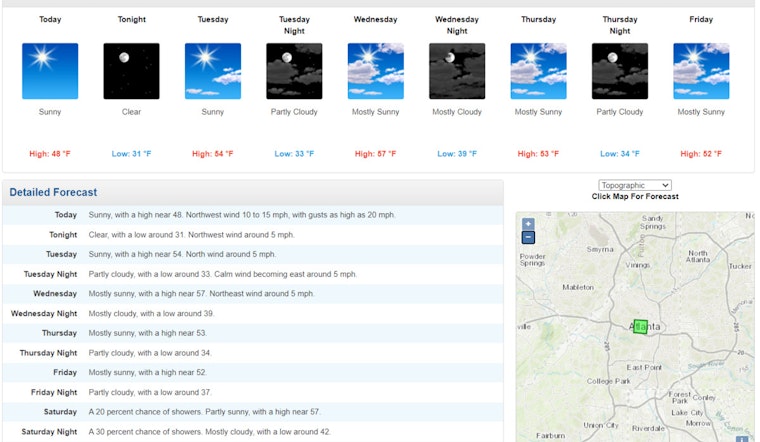
Task: Zoom in on the forecast map
Action: pos(528,224)
